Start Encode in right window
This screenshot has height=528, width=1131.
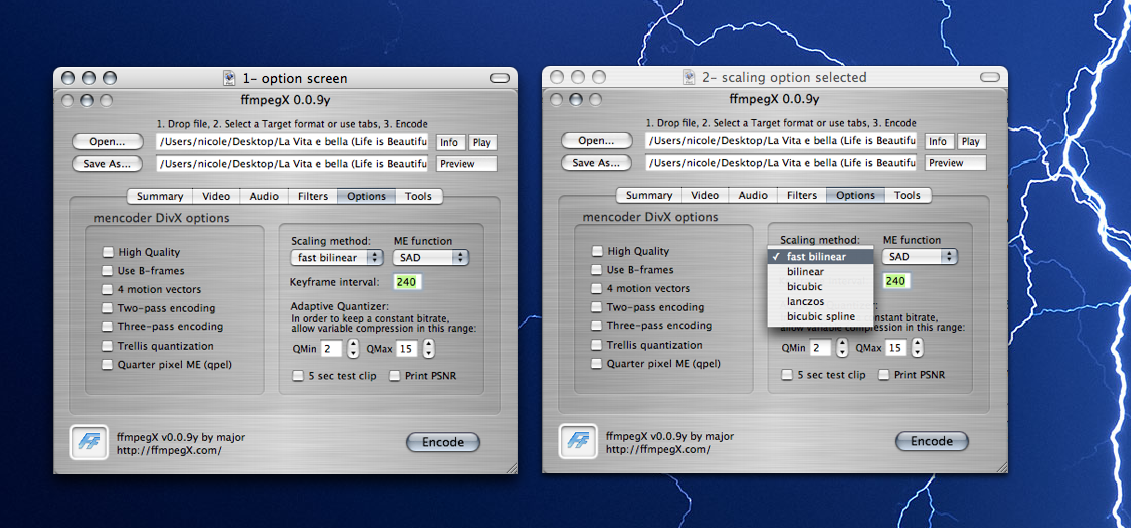[932, 441]
